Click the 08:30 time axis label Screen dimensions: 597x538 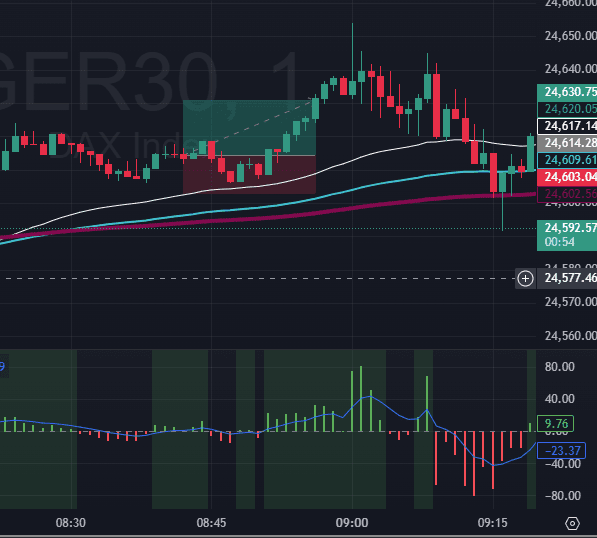tap(70, 523)
